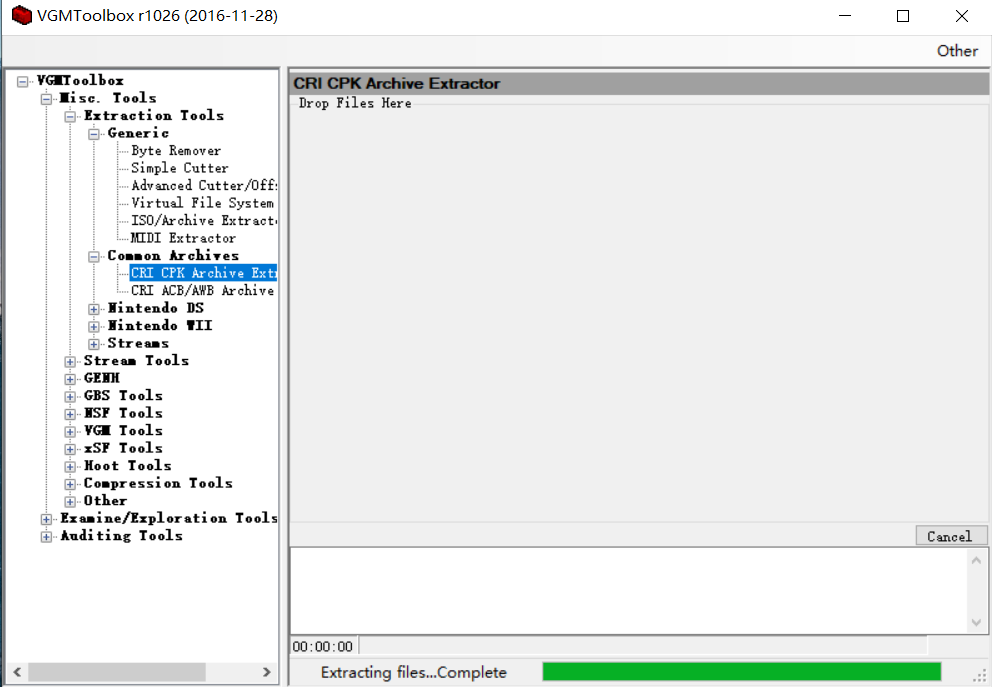Select the Extraction Tools label
Image resolution: width=992 pixels, height=687 pixels.
(154, 115)
